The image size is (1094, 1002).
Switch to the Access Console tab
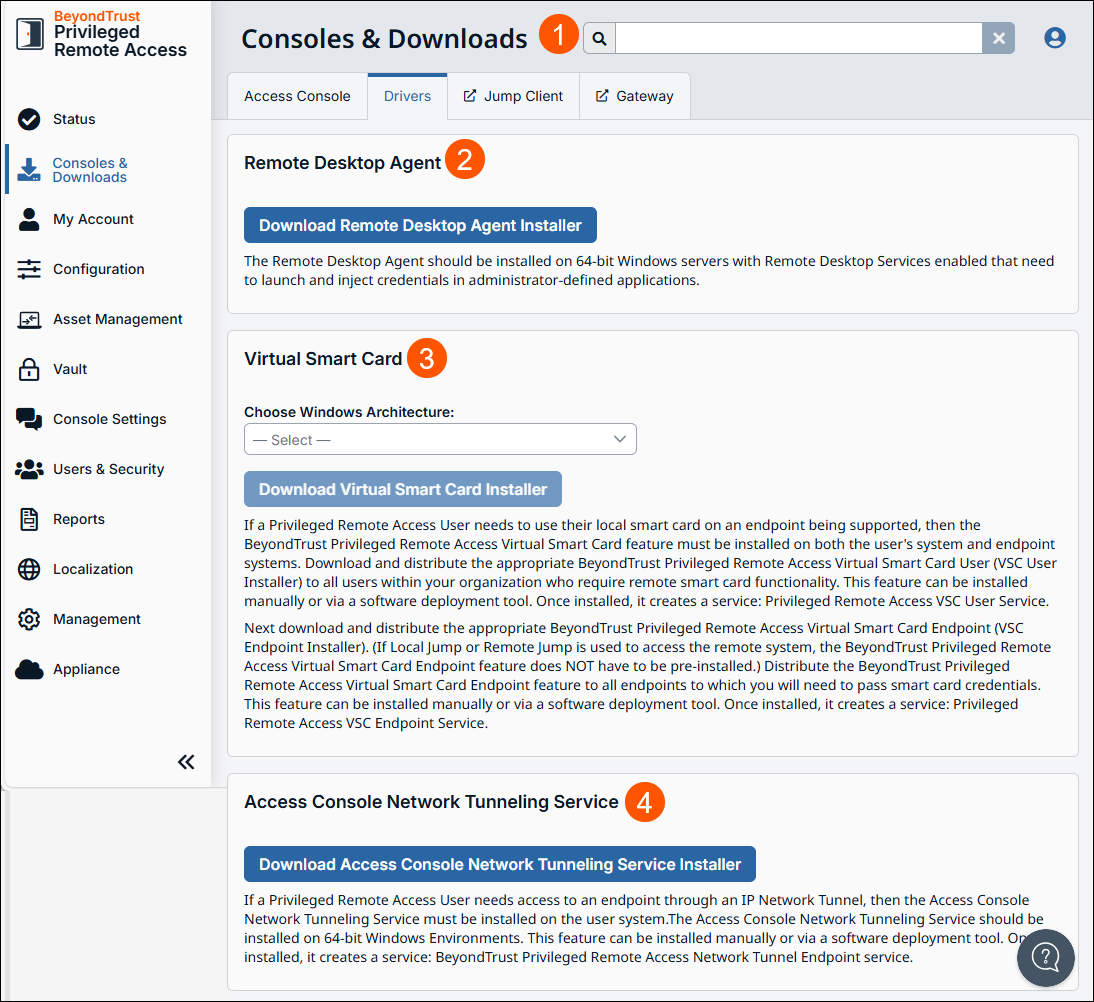(297, 95)
